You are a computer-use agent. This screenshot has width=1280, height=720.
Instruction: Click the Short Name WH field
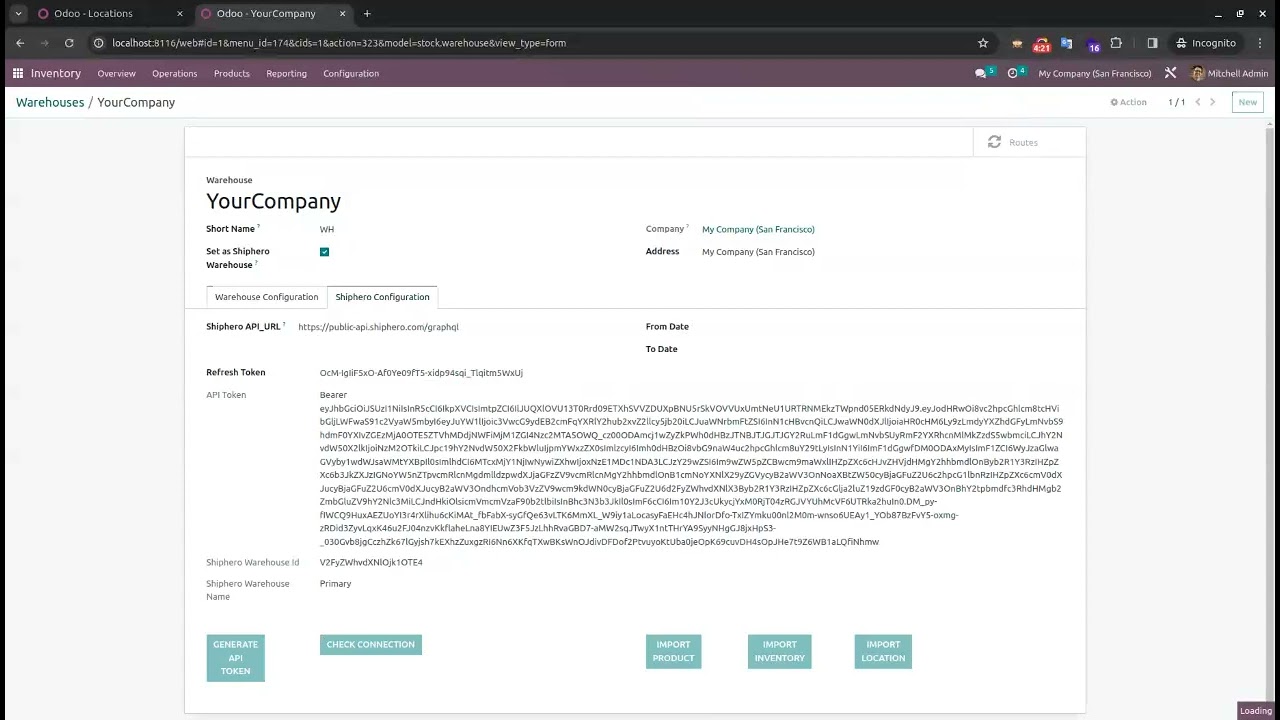tap(327, 229)
